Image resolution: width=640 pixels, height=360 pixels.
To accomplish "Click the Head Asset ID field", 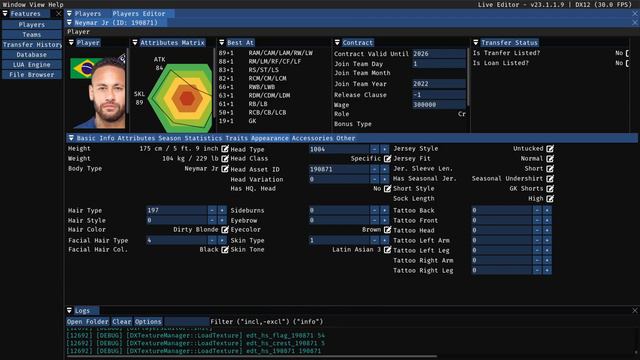I will coord(339,169).
